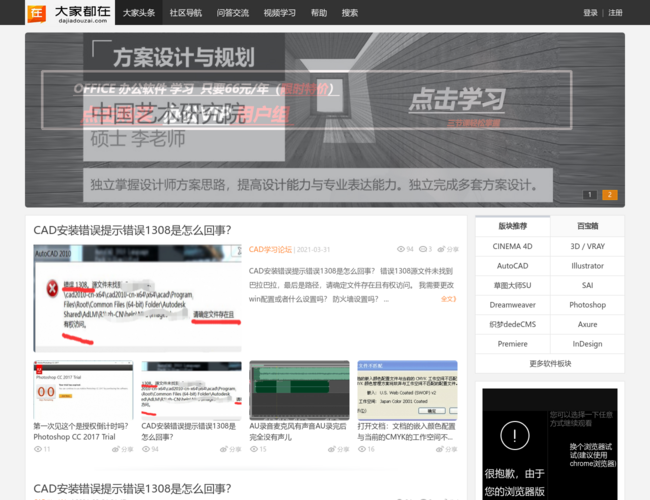Open the 视频学习 menu item
The image size is (650, 500).
279,13
